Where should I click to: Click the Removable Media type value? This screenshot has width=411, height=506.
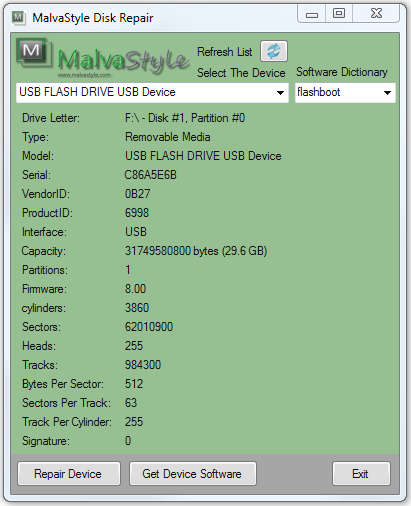(168, 137)
